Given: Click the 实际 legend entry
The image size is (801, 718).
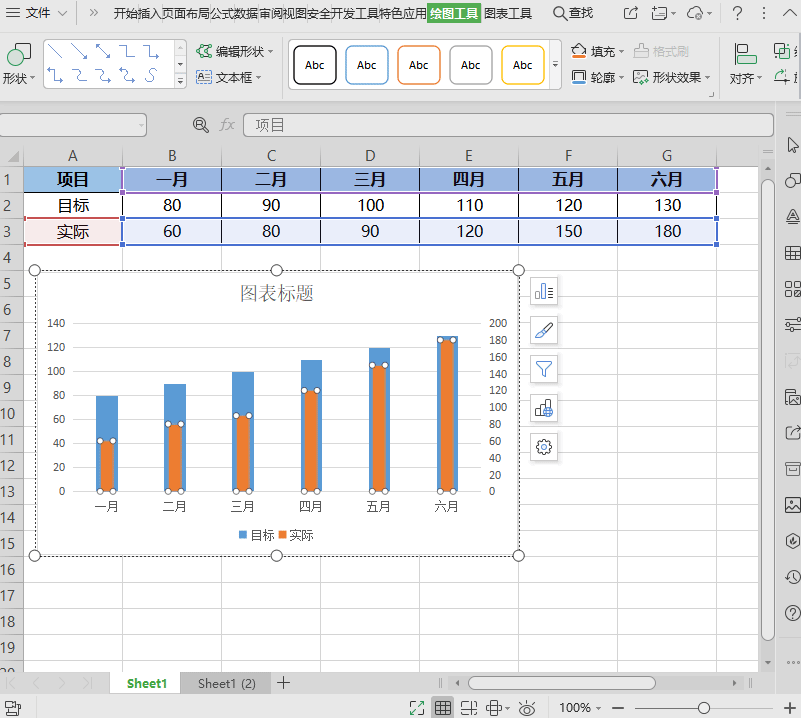Looking at the screenshot, I should (x=296, y=535).
